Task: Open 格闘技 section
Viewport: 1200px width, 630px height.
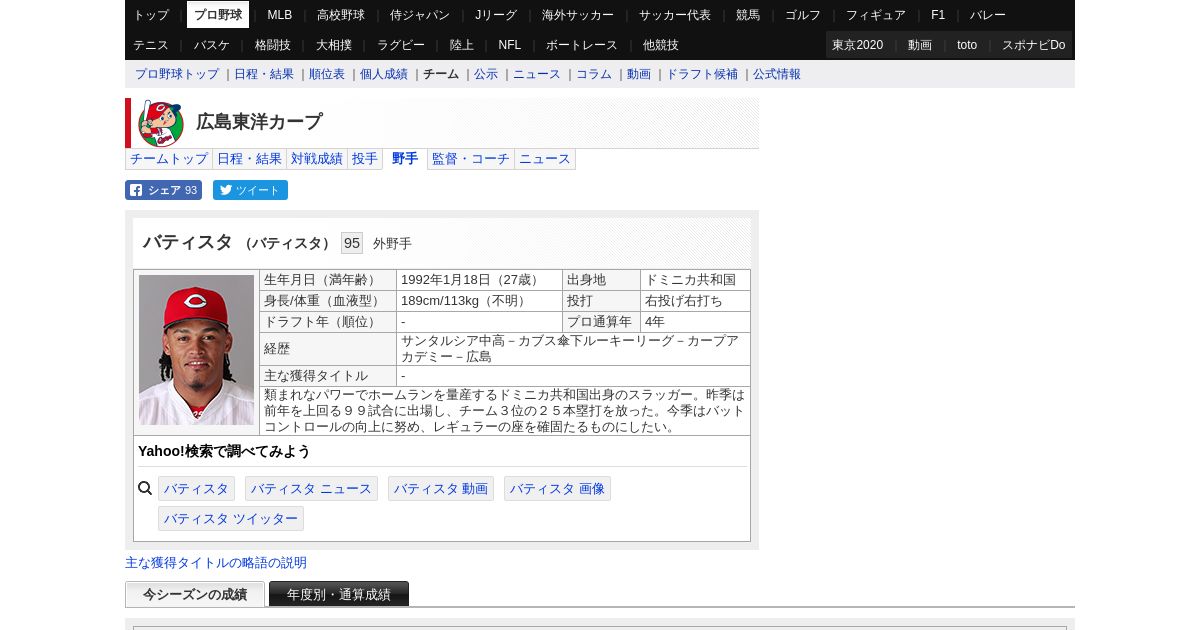Action: tap(273, 45)
